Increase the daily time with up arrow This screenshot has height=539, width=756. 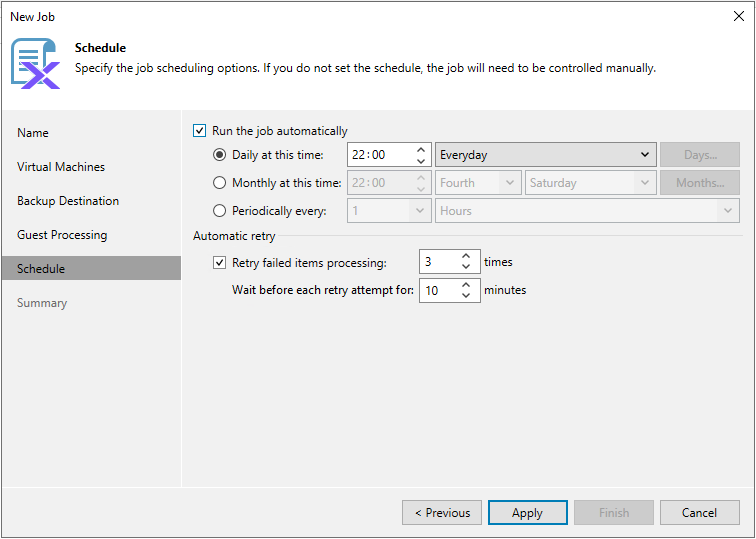tap(421, 149)
